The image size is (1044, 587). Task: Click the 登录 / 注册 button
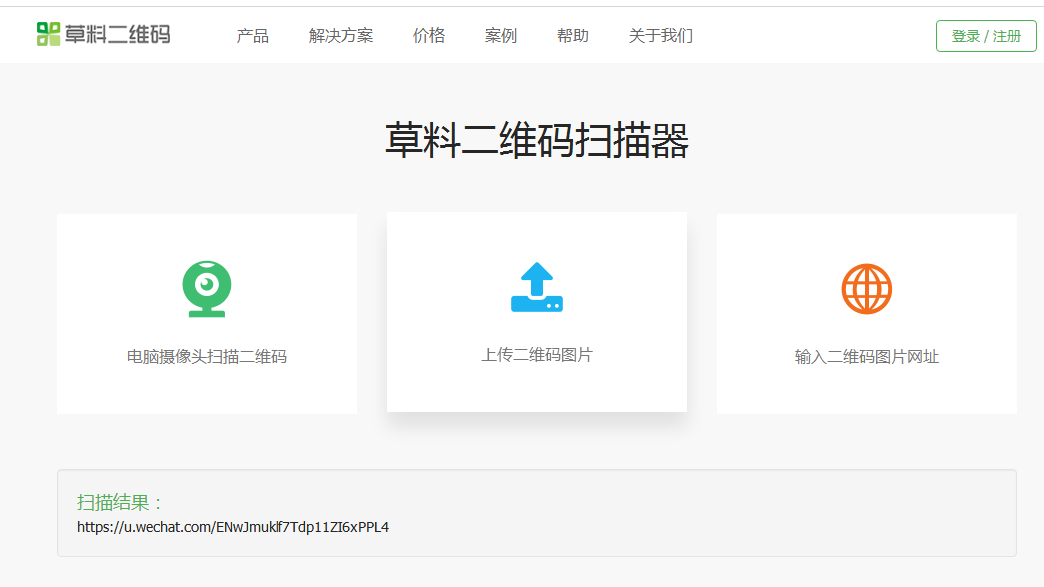(x=986, y=36)
